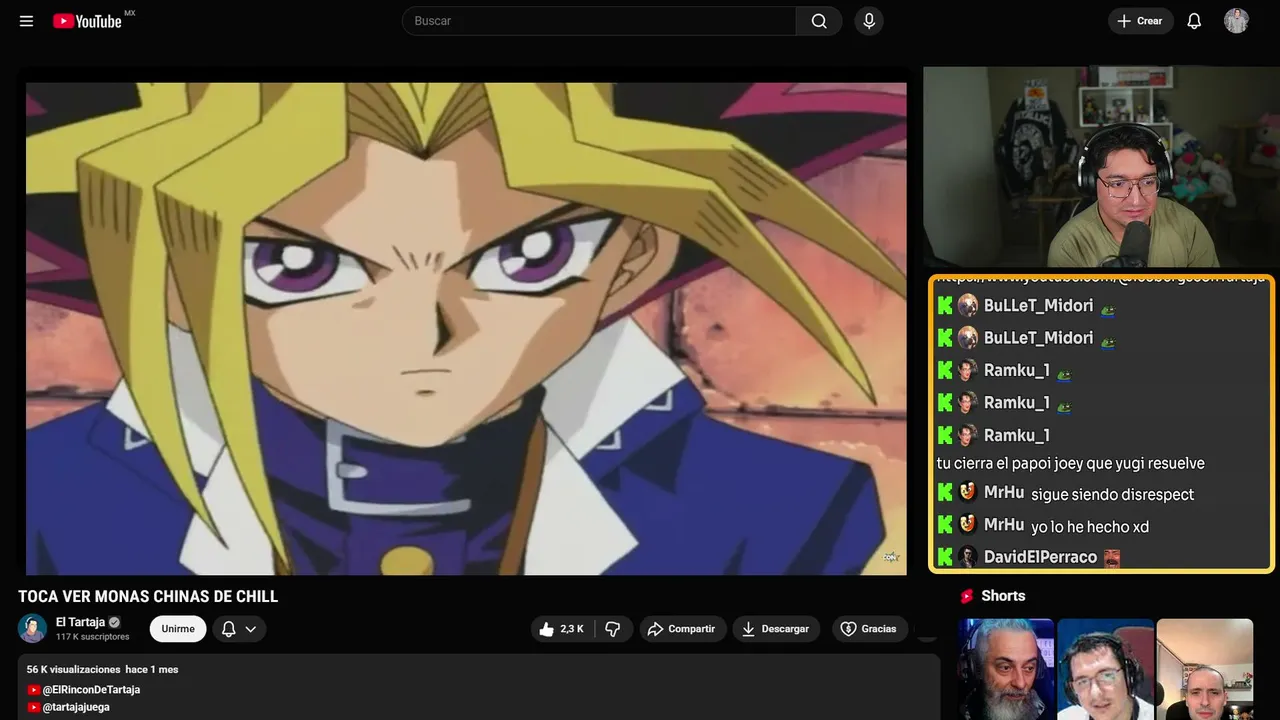
Task: Click the red Shorts icon
Action: coord(967,596)
